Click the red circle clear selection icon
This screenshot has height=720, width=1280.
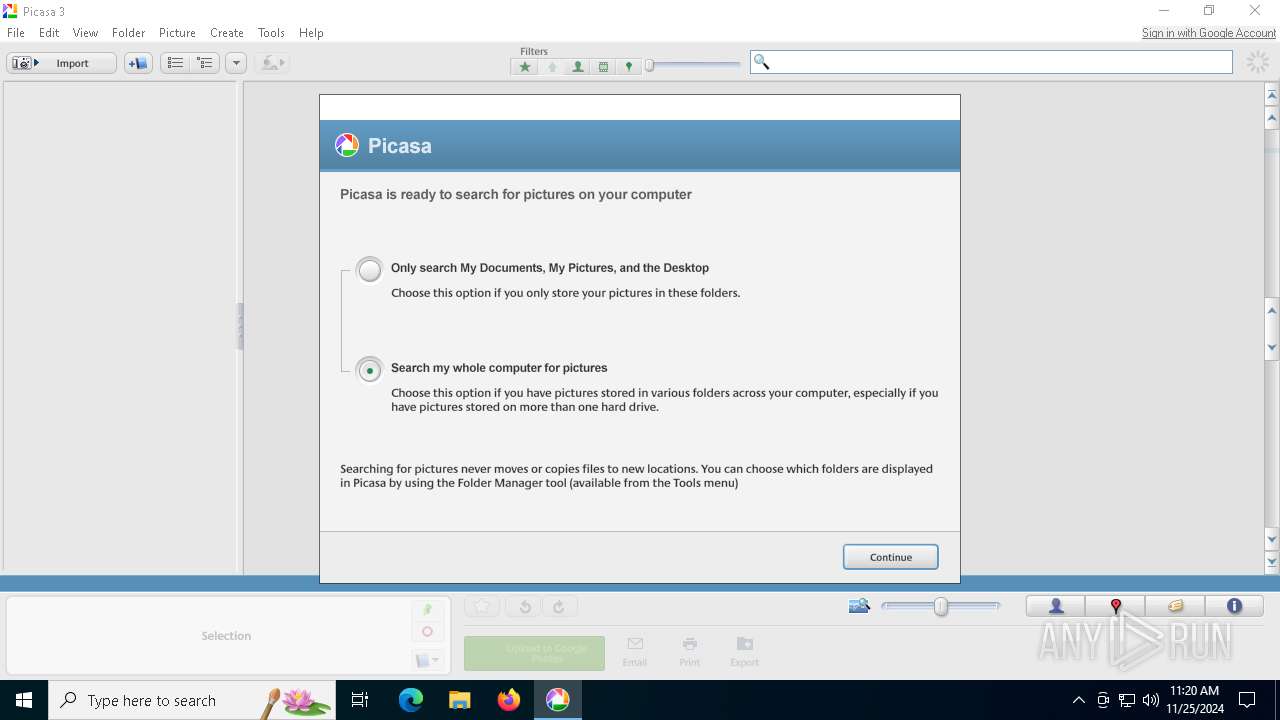[x=427, y=632]
